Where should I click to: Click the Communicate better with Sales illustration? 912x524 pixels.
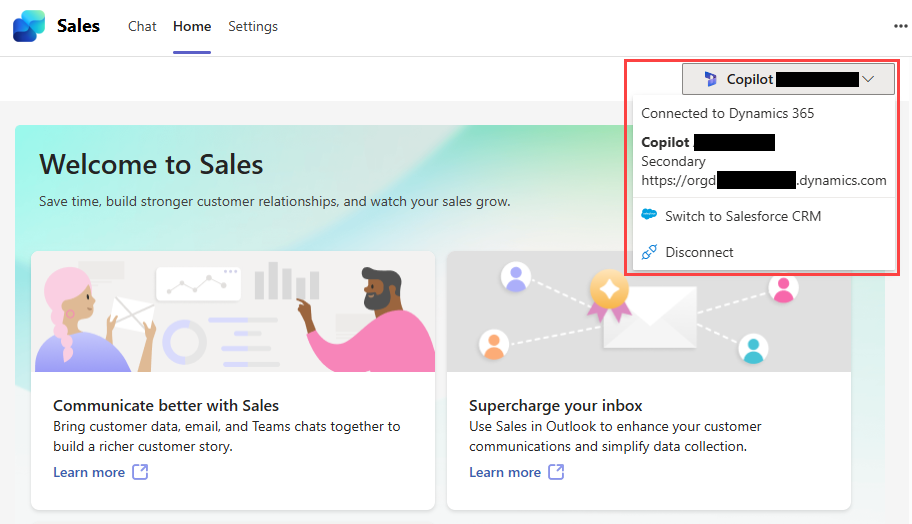[233, 312]
